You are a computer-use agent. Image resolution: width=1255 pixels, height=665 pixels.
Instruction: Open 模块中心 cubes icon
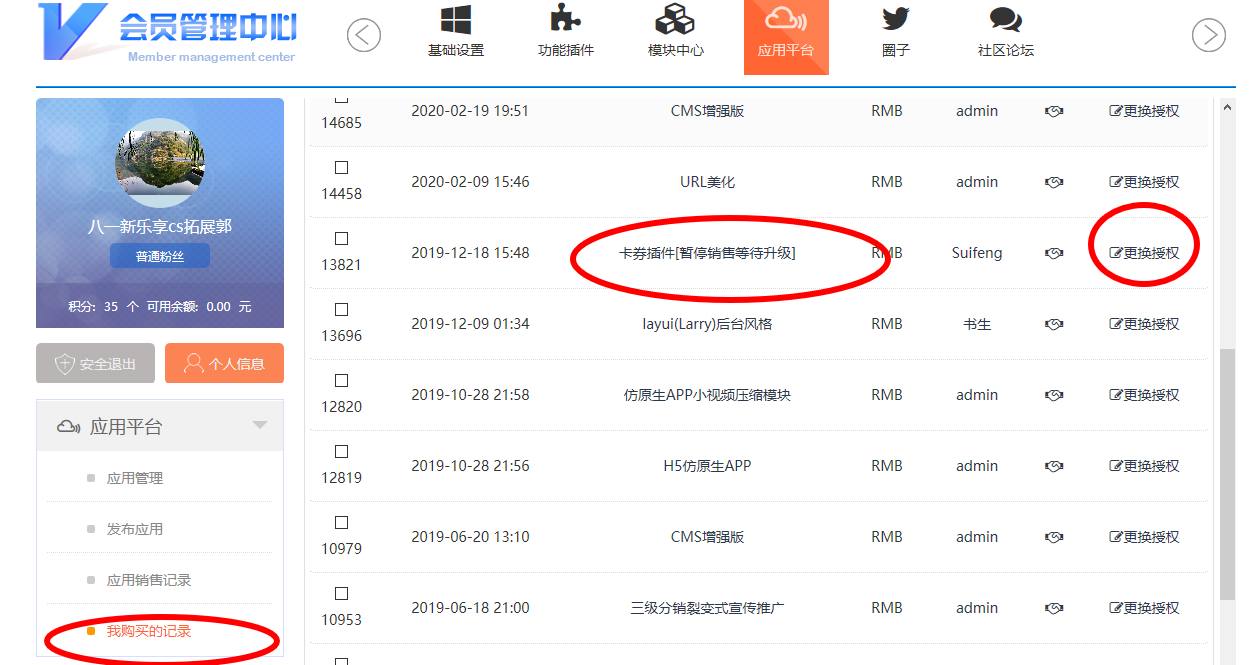click(x=675, y=20)
